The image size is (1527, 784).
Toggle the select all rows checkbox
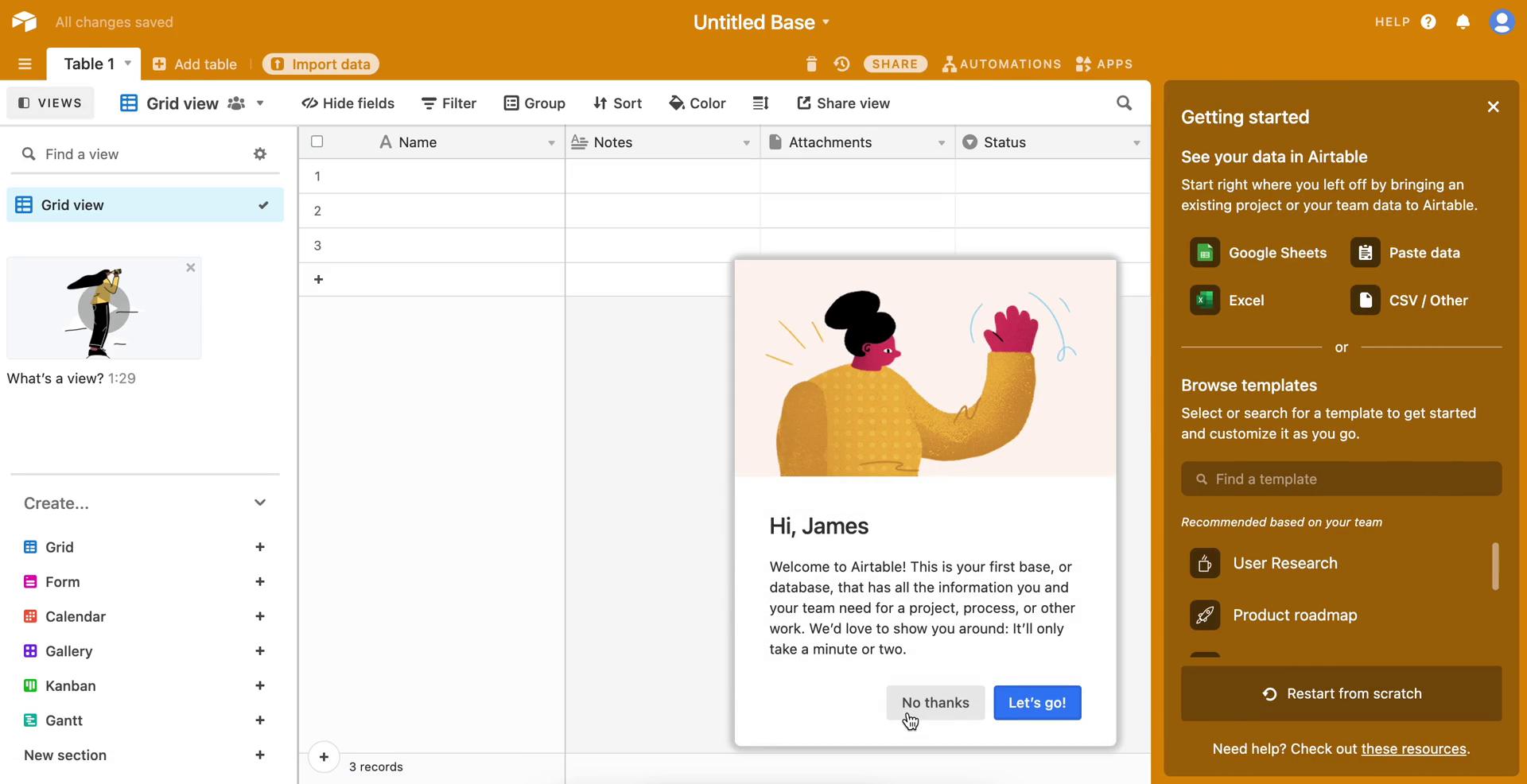click(317, 142)
